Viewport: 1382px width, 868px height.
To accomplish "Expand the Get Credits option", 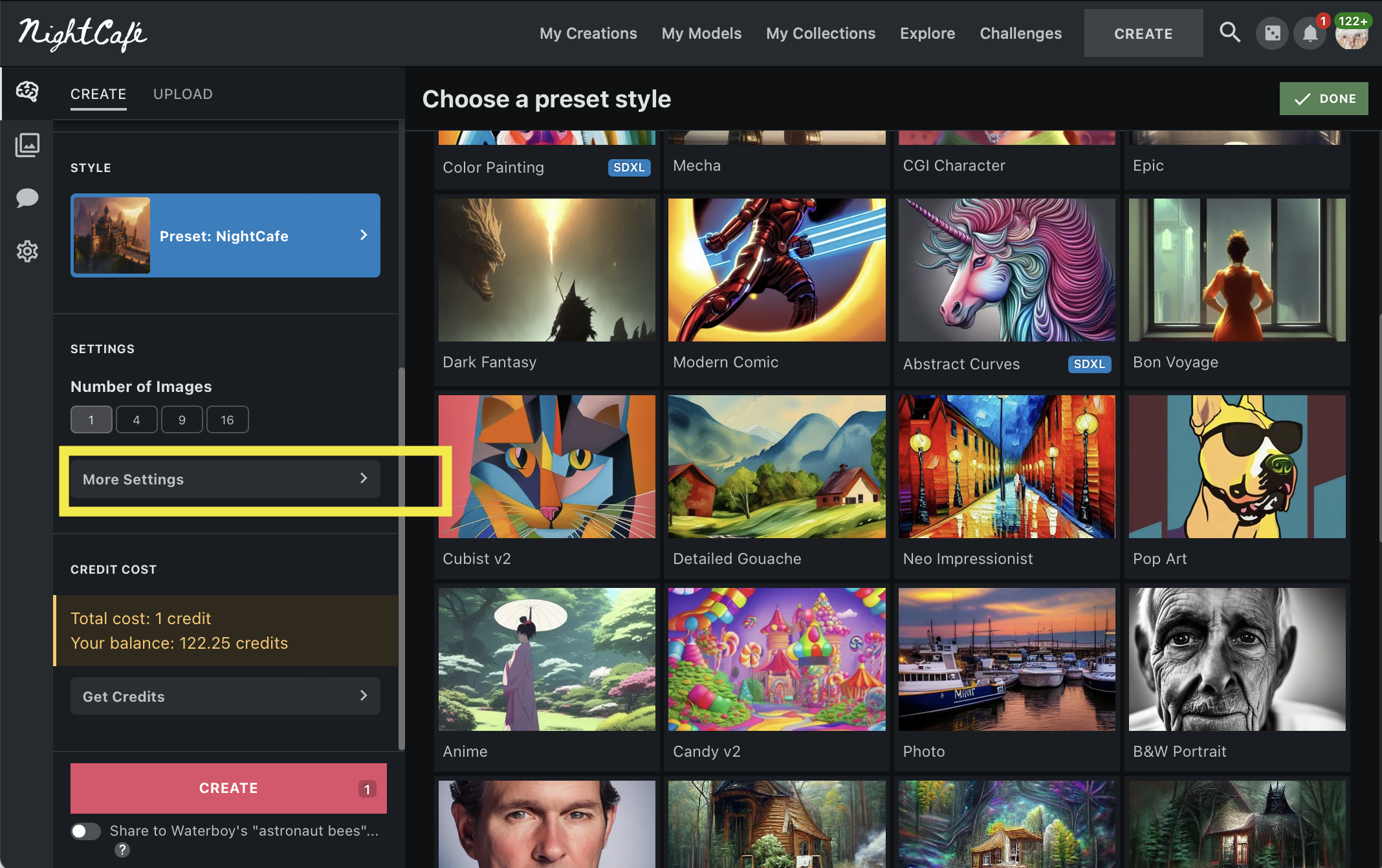I will point(225,697).
